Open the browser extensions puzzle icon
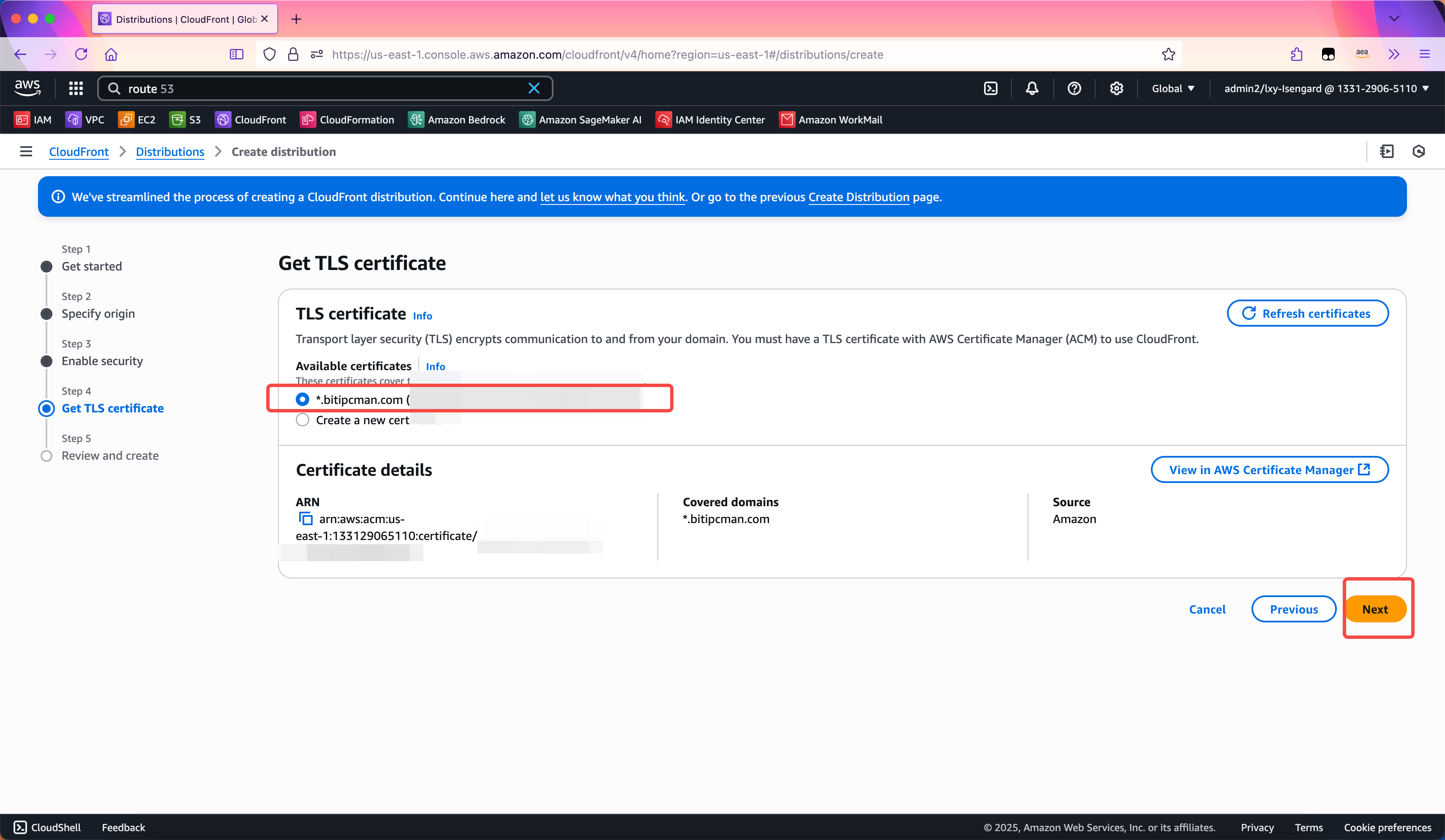1445x840 pixels. pyautogui.click(x=1296, y=55)
